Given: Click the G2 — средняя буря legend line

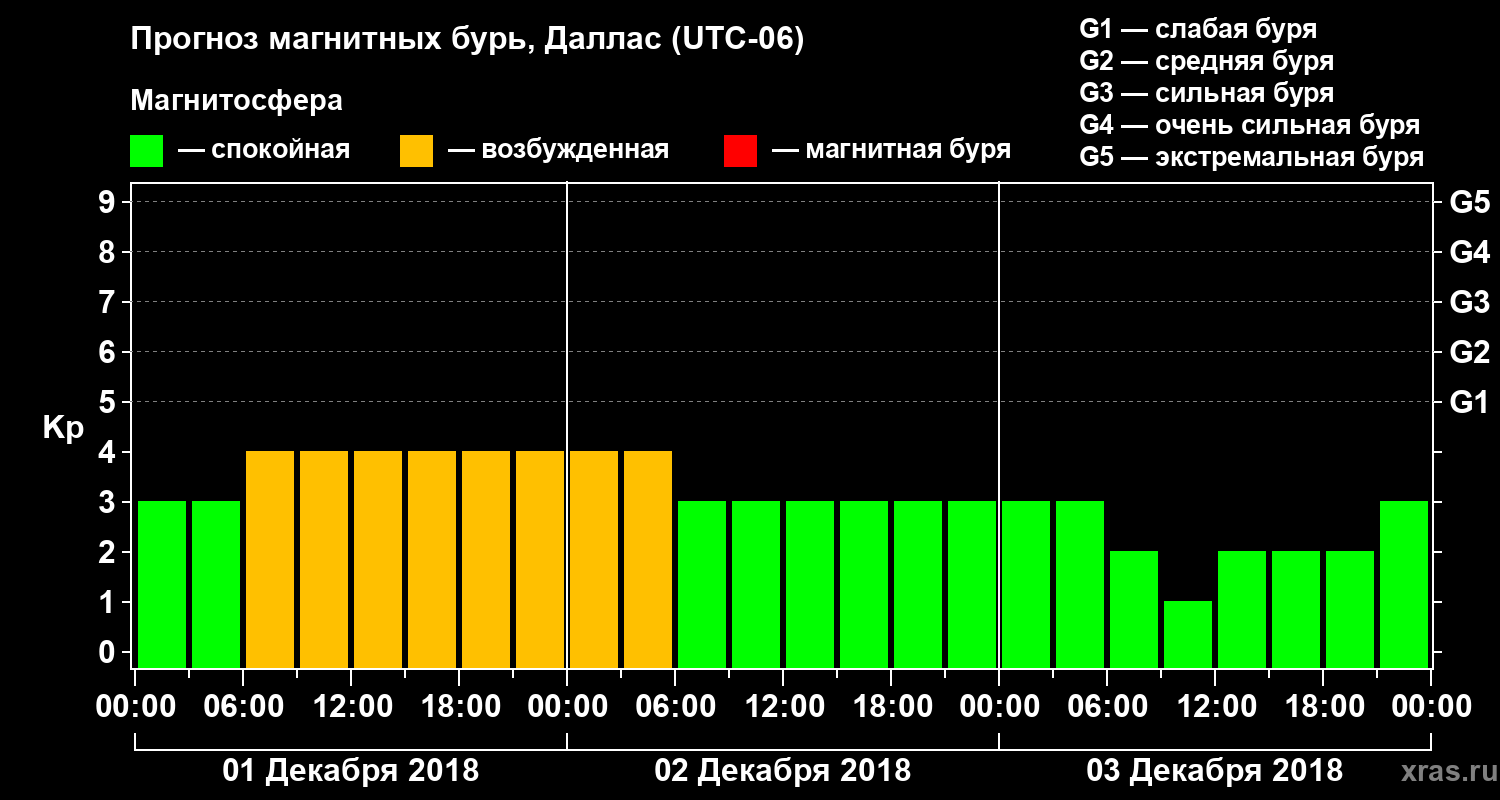Looking at the screenshot, I should (1207, 61).
